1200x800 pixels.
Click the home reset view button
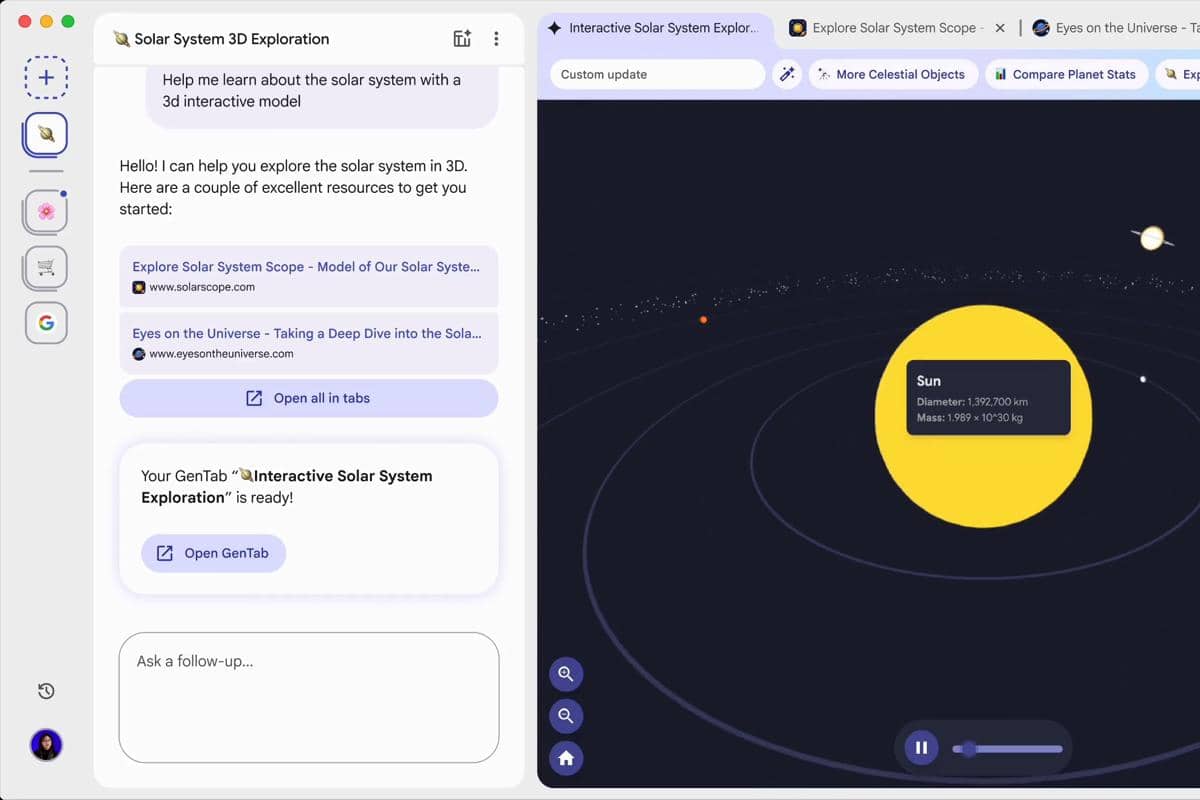(566, 759)
